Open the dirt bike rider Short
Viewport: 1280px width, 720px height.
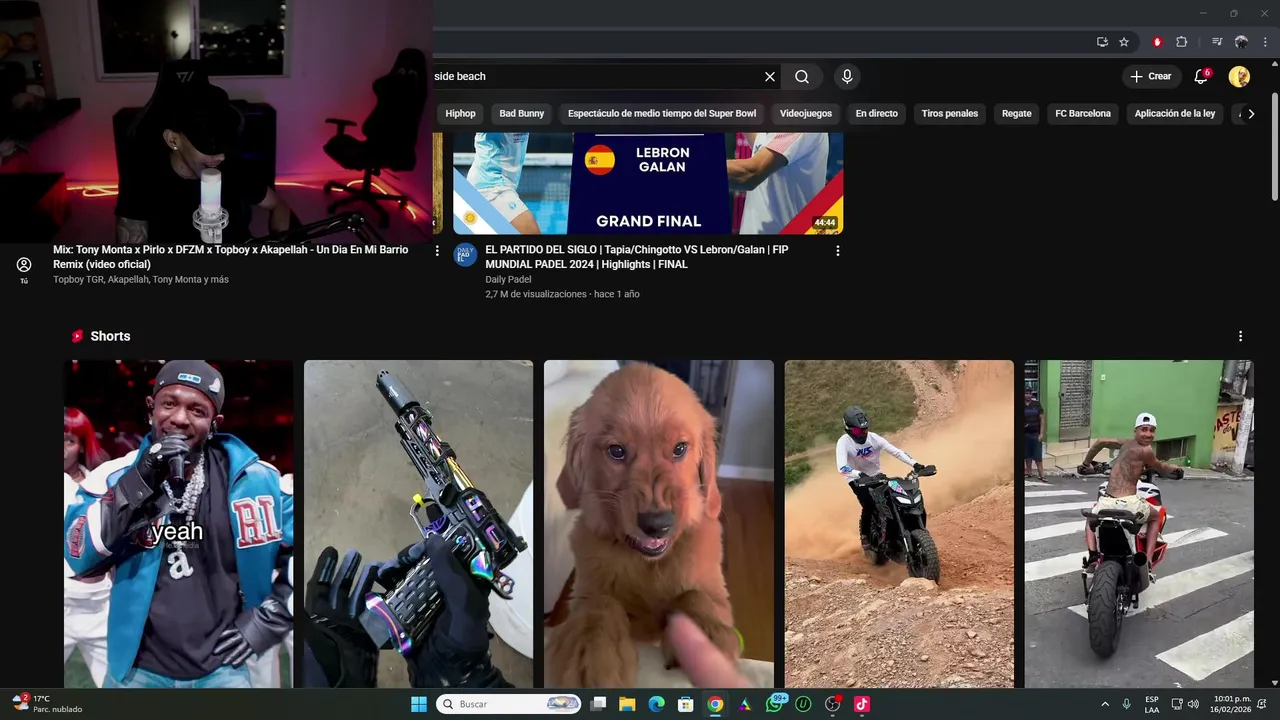tap(899, 524)
